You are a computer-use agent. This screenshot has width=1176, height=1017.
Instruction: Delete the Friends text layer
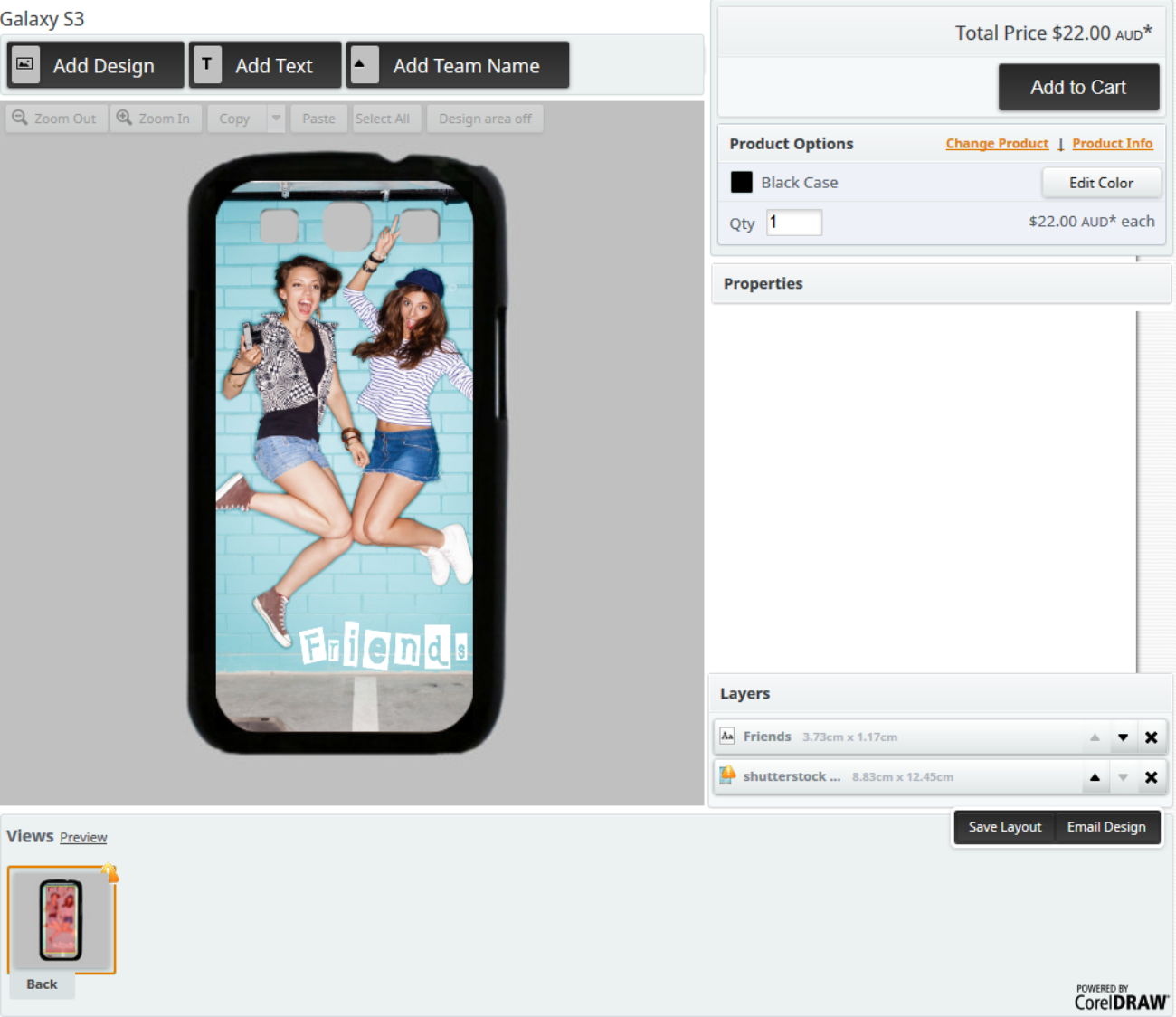point(1151,737)
